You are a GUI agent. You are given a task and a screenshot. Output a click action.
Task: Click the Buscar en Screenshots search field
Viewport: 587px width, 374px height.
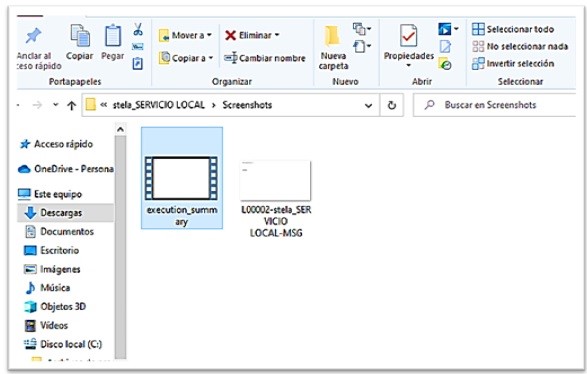click(x=495, y=105)
